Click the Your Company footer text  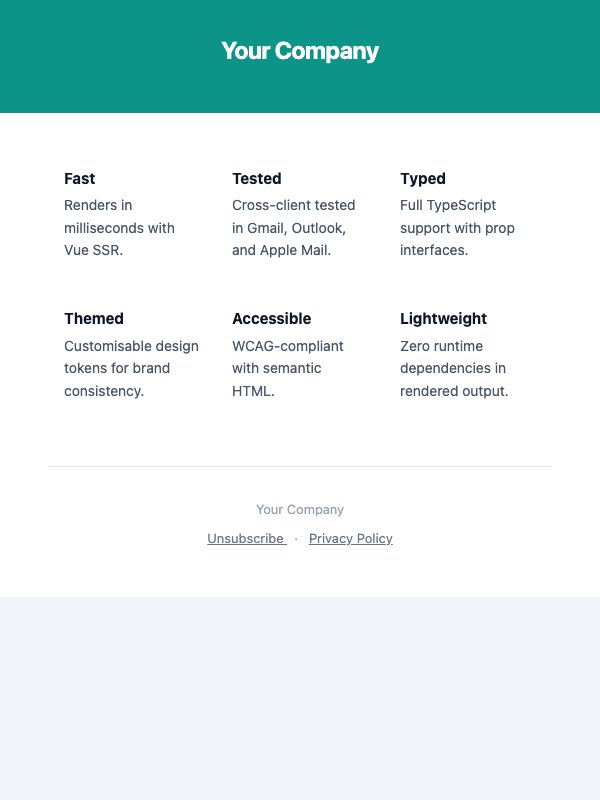(x=300, y=509)
